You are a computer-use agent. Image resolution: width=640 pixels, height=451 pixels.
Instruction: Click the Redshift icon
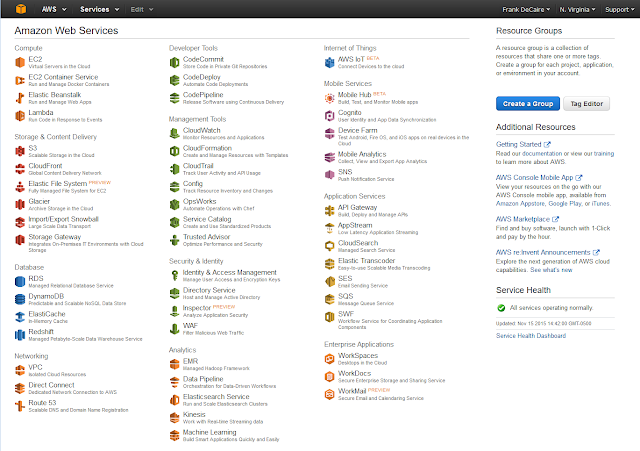pyautogui.click(x=20, y=335)
